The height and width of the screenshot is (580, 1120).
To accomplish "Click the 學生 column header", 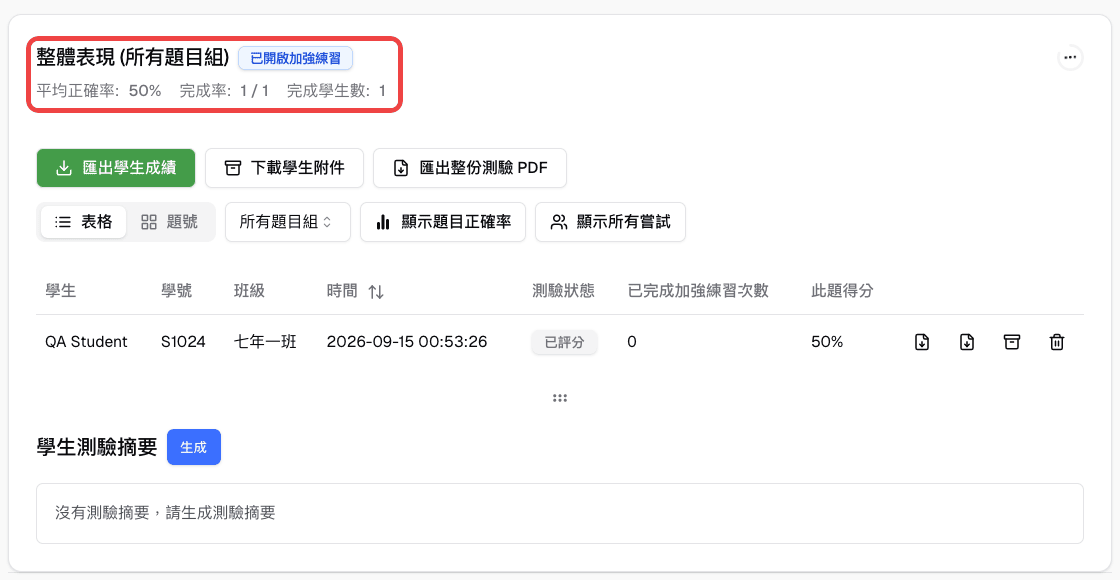I will (x=61, y=291).
